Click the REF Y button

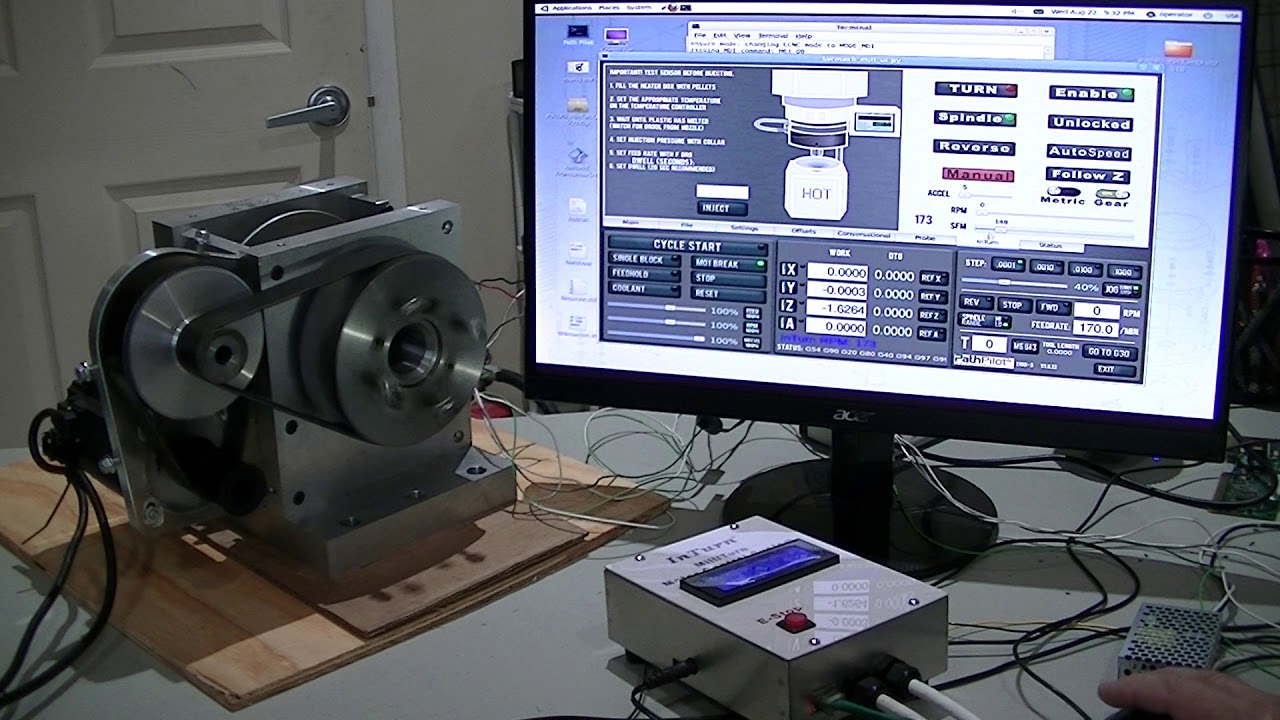click(932, 297)
